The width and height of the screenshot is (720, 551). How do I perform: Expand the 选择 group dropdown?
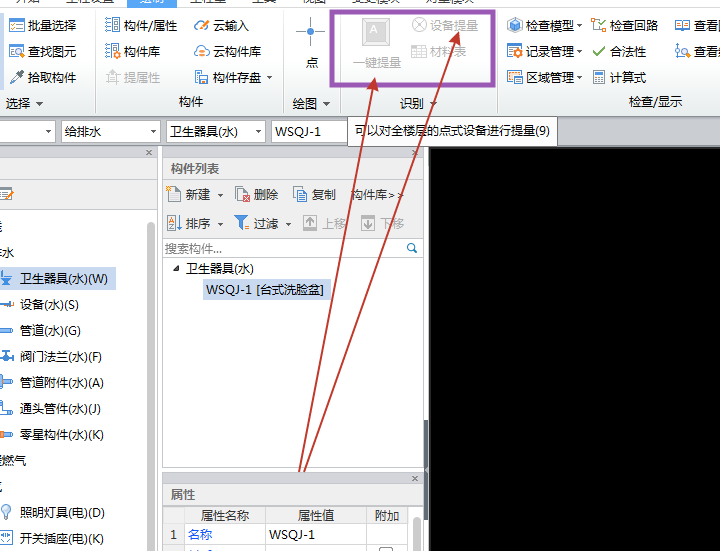point(39,104)
